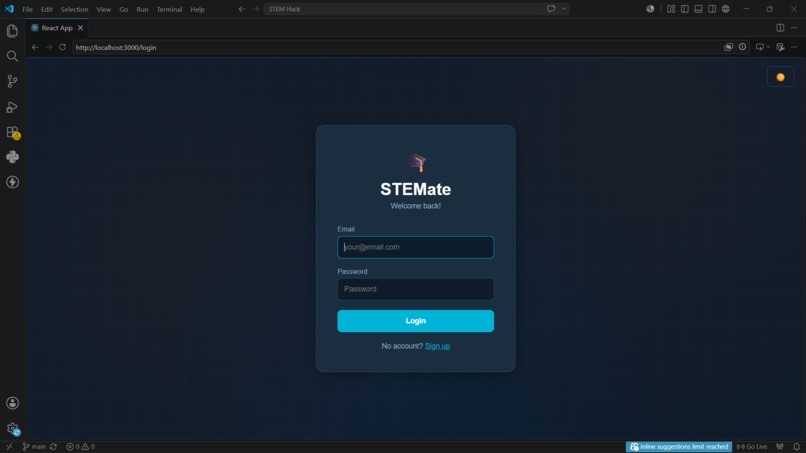Open the Accounts menu icon
Screen dimensions: 806x453
pyautogui.click(x=12, y=403)
